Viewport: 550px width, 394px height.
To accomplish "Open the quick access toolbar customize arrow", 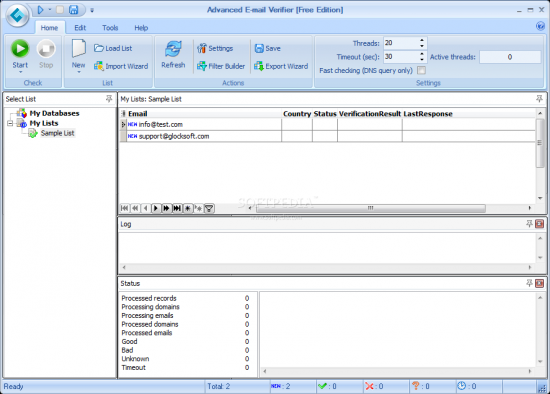I will tap(92, 11).
